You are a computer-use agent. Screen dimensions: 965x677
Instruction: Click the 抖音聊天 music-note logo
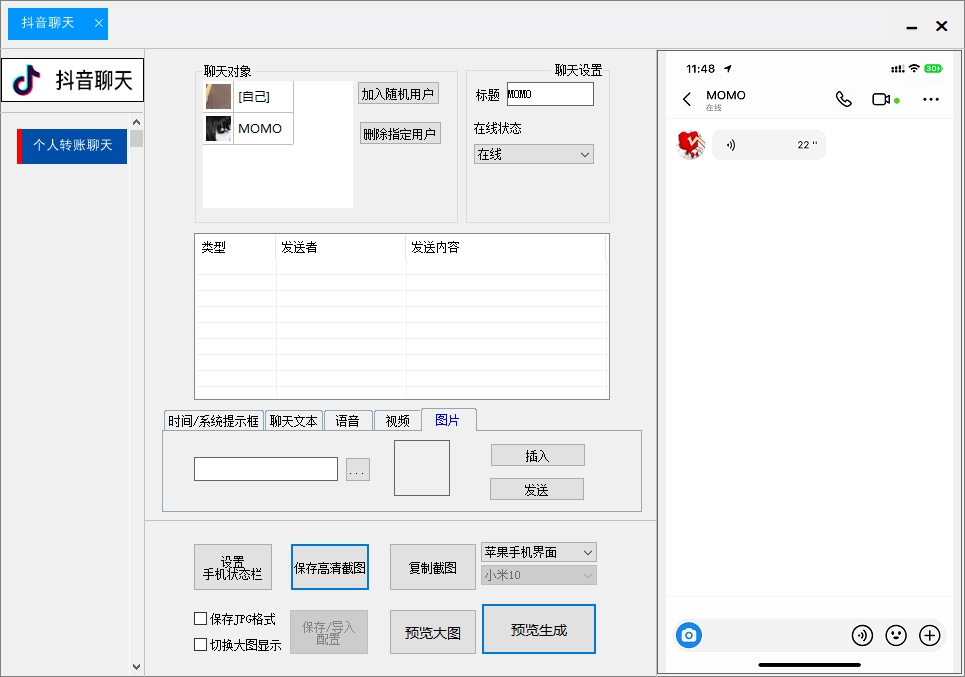(24, 80)
